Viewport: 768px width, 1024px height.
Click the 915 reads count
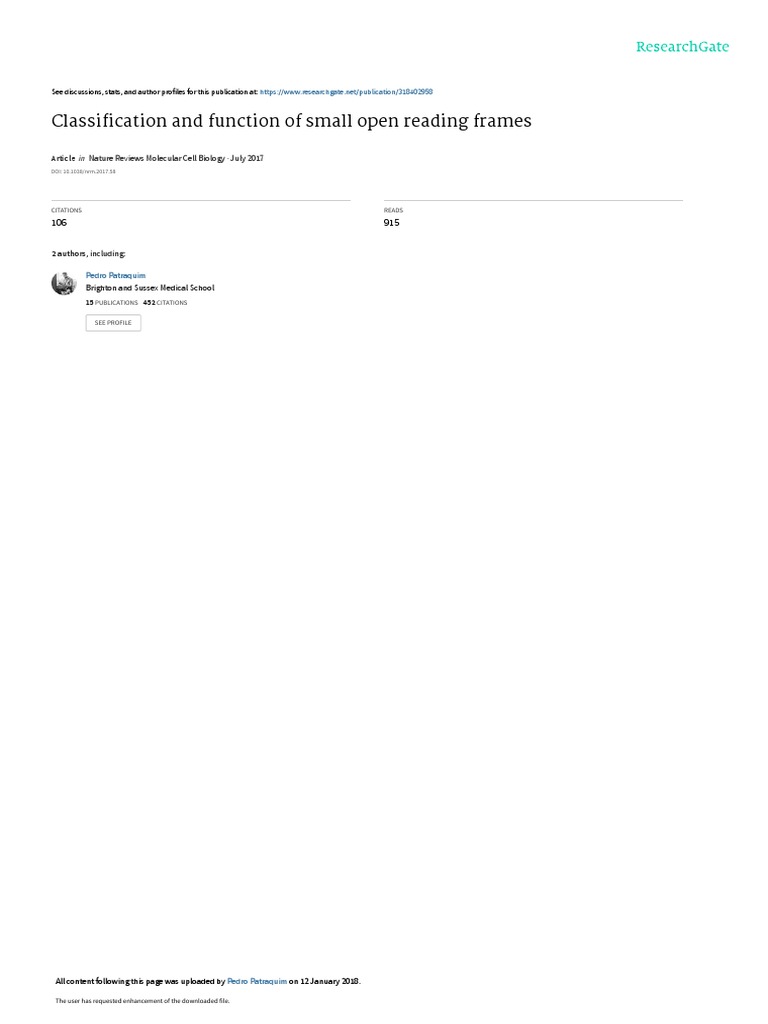click(x=391, y=223)
